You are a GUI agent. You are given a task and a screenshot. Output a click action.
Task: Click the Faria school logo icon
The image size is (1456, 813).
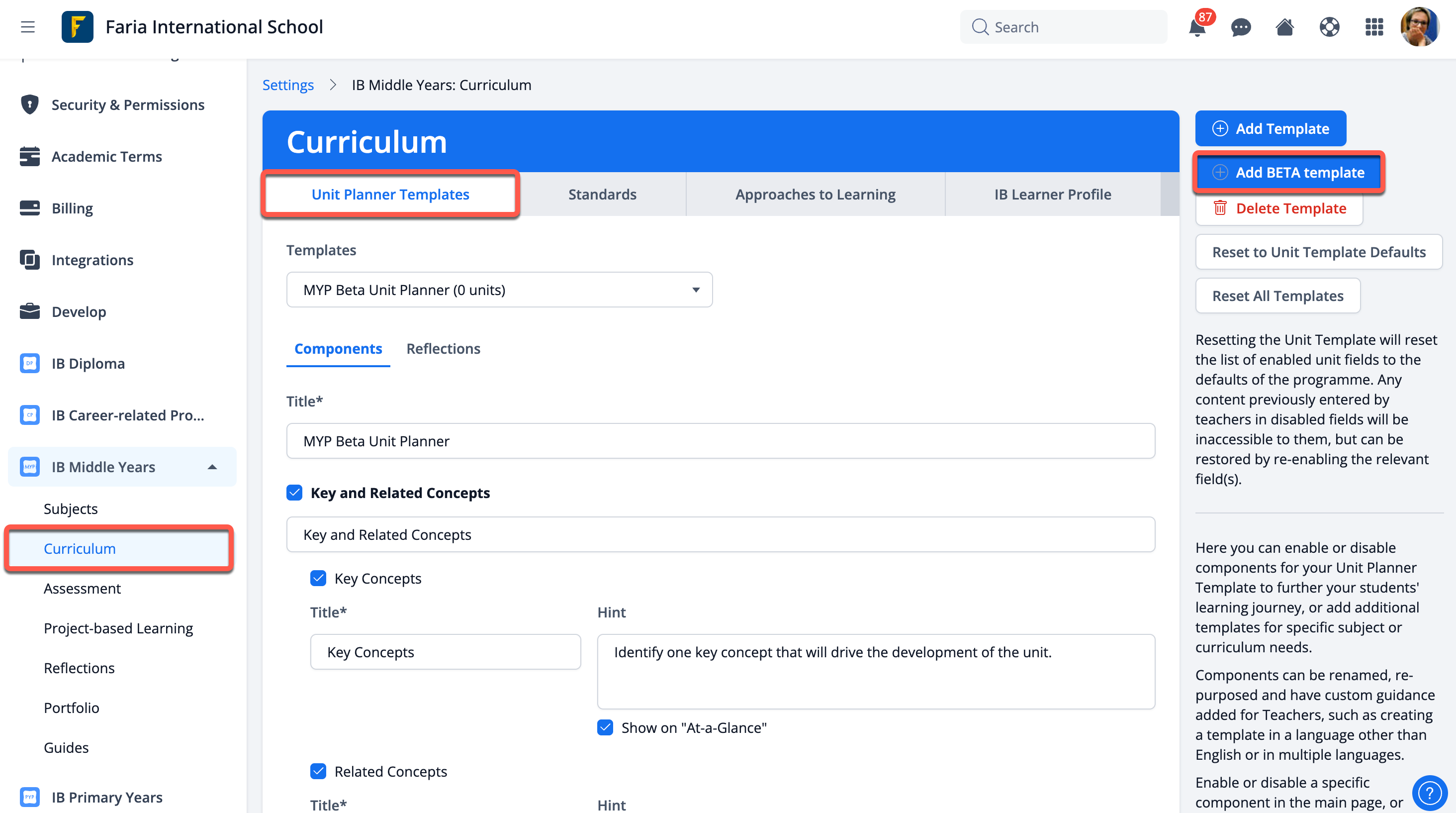(78, 26)
